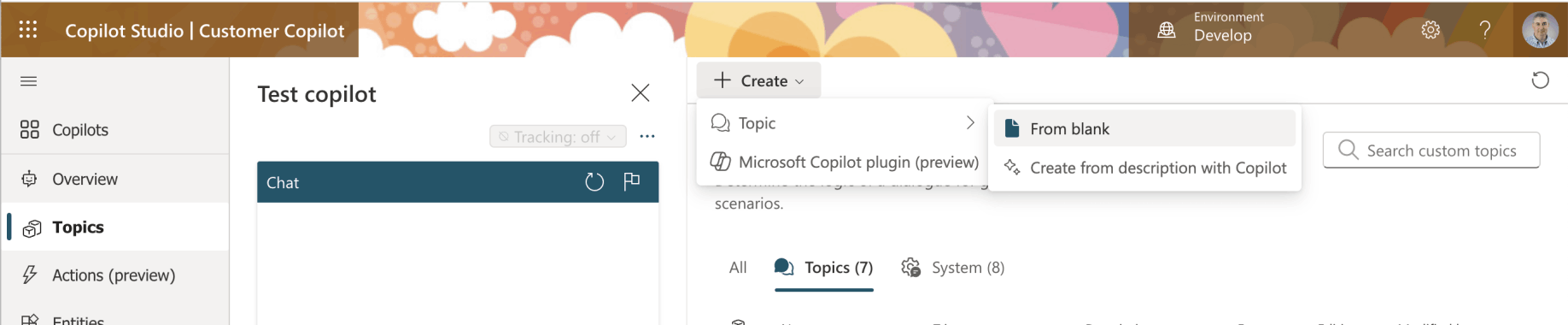
Task: Open the Tracking: off dropdown
Action: (558, 137)
